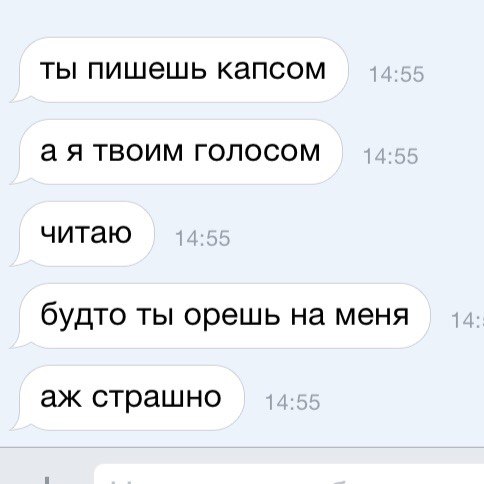484x484 pixels.
Task: Click empty chat background above first message
Action: point(242,17)
